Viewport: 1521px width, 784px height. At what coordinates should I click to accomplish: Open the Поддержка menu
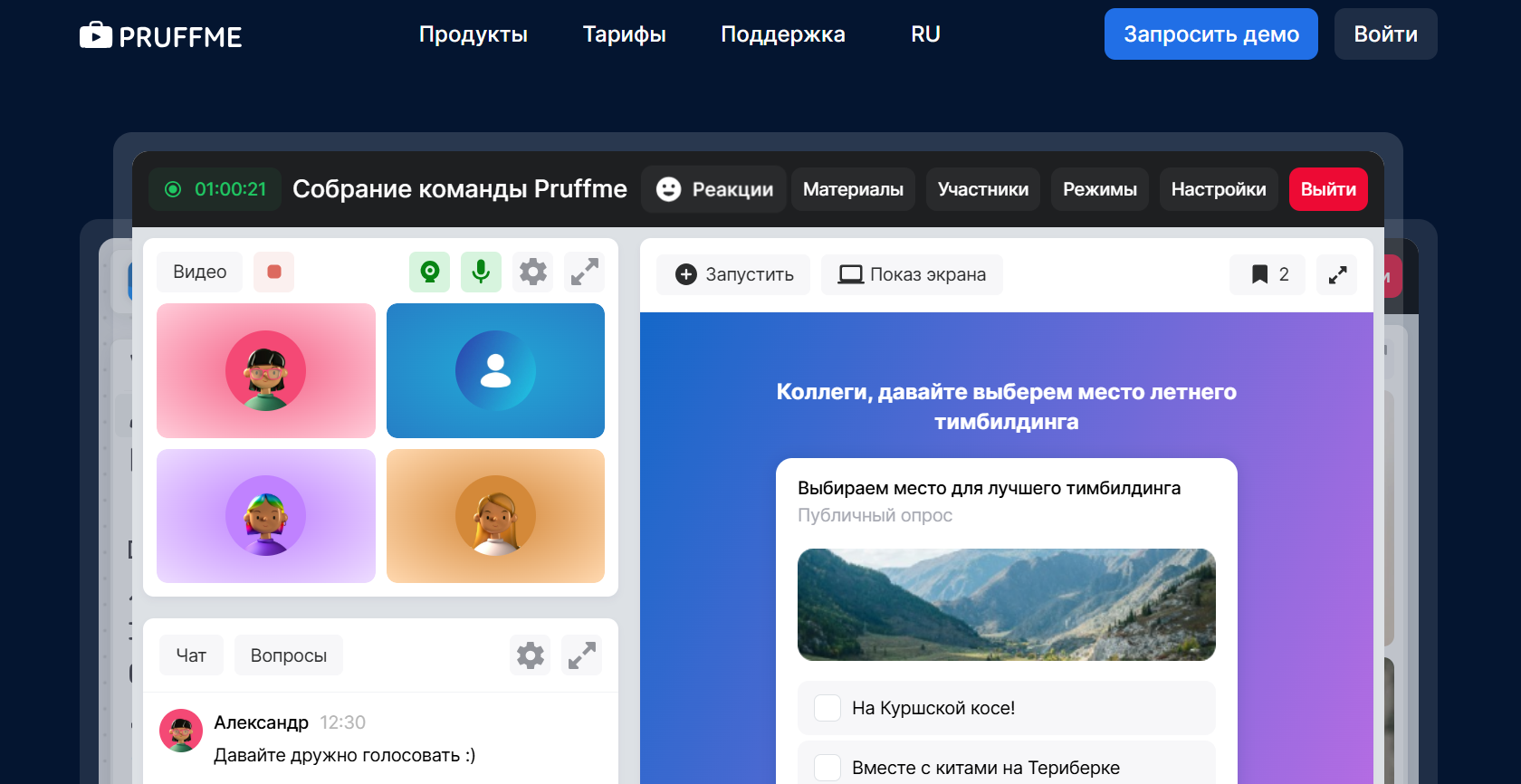pyautogui.click(x=783, y=34)
